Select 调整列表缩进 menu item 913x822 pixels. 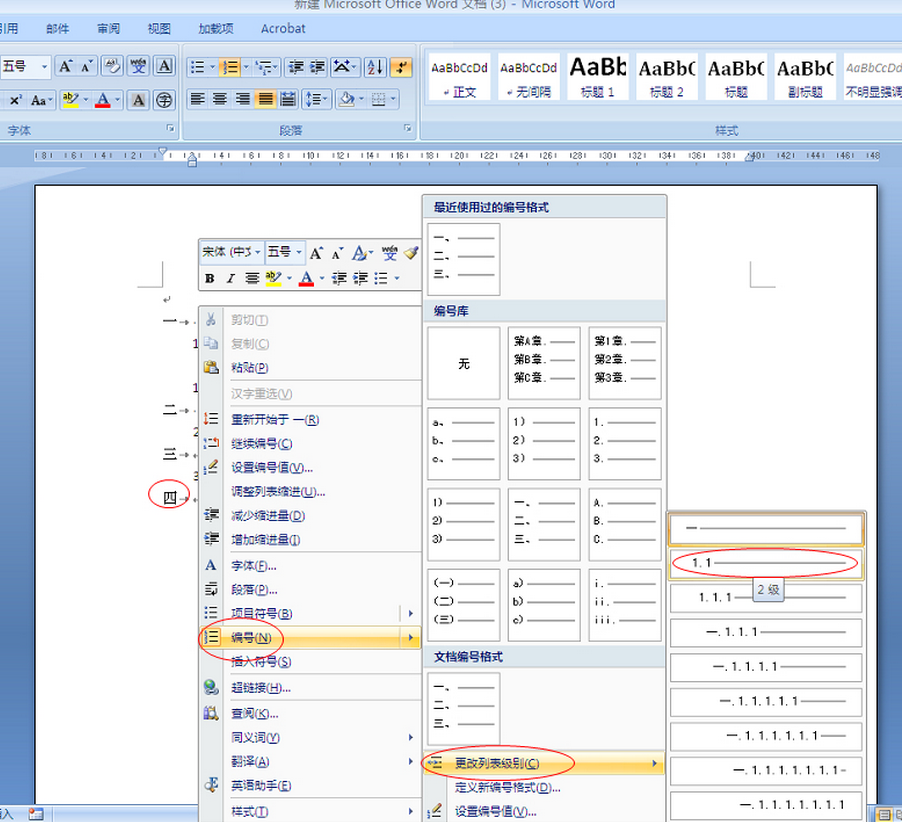[x=311, y=491]
